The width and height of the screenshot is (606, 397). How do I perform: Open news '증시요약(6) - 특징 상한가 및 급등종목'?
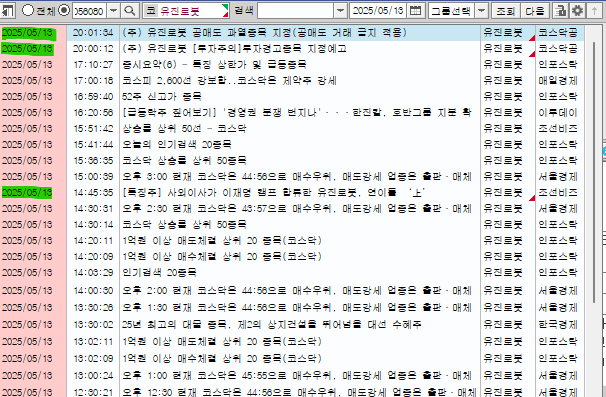[214, 65]
